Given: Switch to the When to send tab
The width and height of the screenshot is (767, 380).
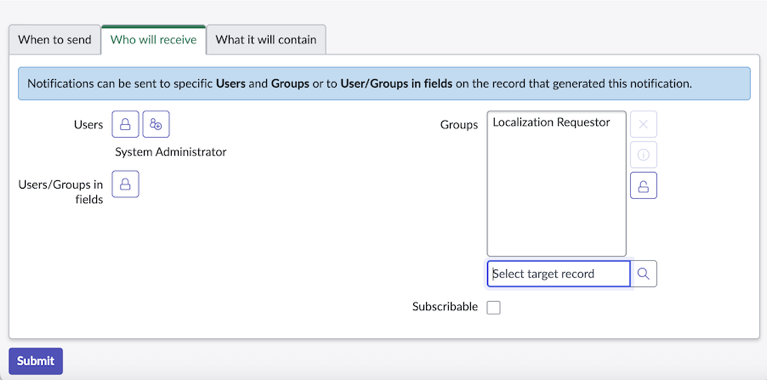Looking at the screenshot, I should (x=55, y=40).
